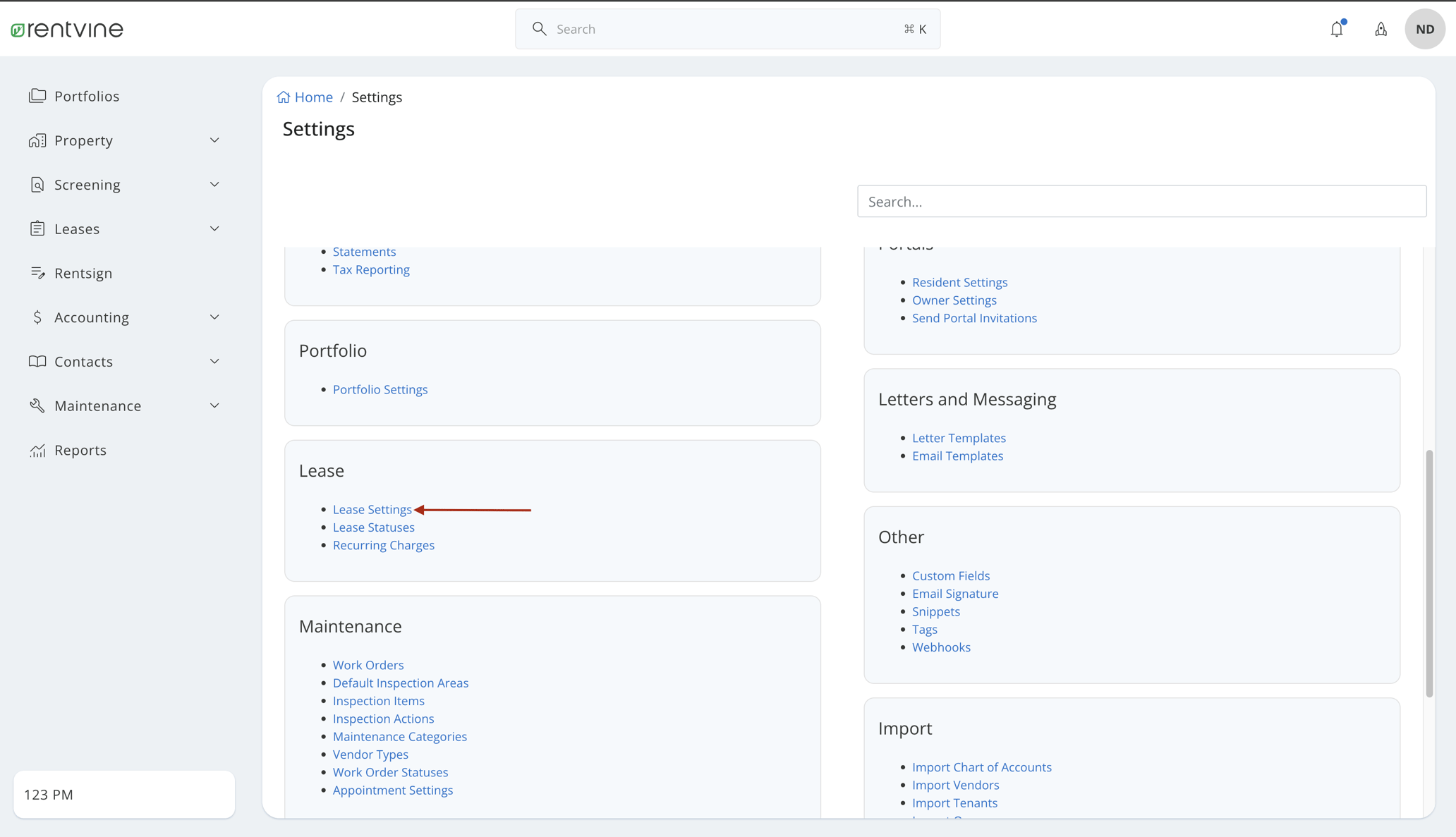Click the settings Search... input field
The width and height of the screenshot is (1456, 837).
point(1141,202)
